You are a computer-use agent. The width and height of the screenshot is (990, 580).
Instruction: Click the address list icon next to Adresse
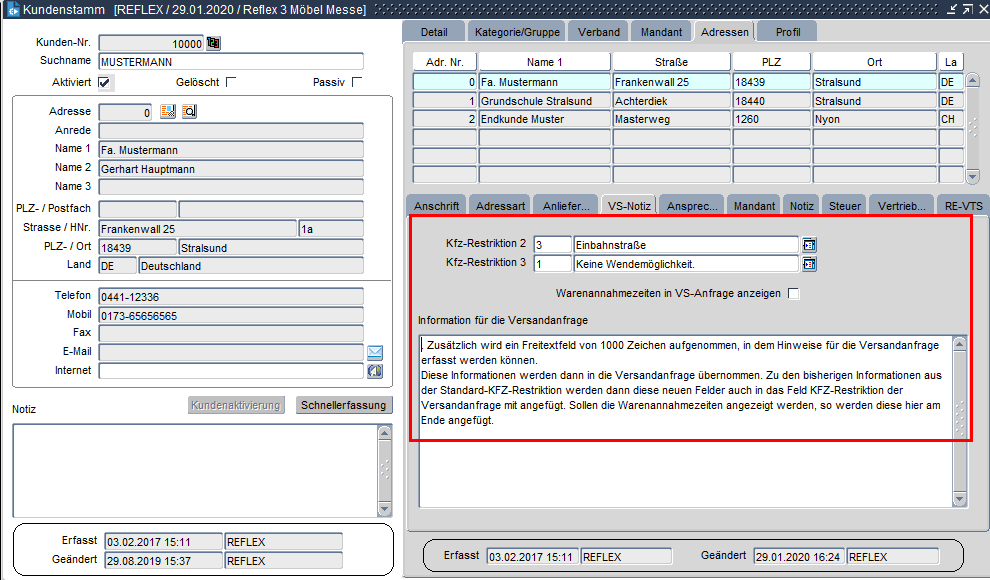click(168, 112)
